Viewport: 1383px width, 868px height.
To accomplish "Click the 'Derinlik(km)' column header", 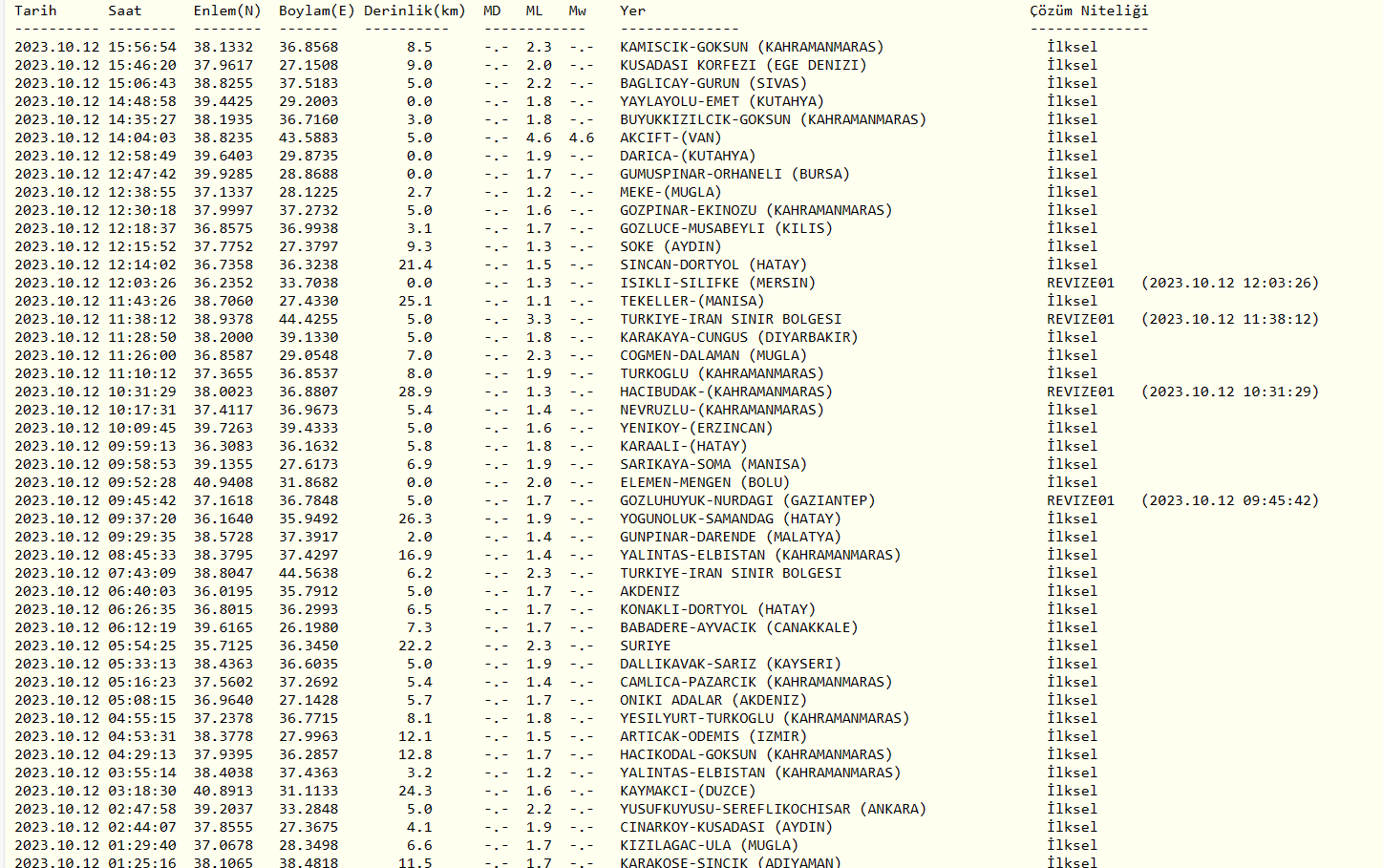I will [x=415, y=11].
